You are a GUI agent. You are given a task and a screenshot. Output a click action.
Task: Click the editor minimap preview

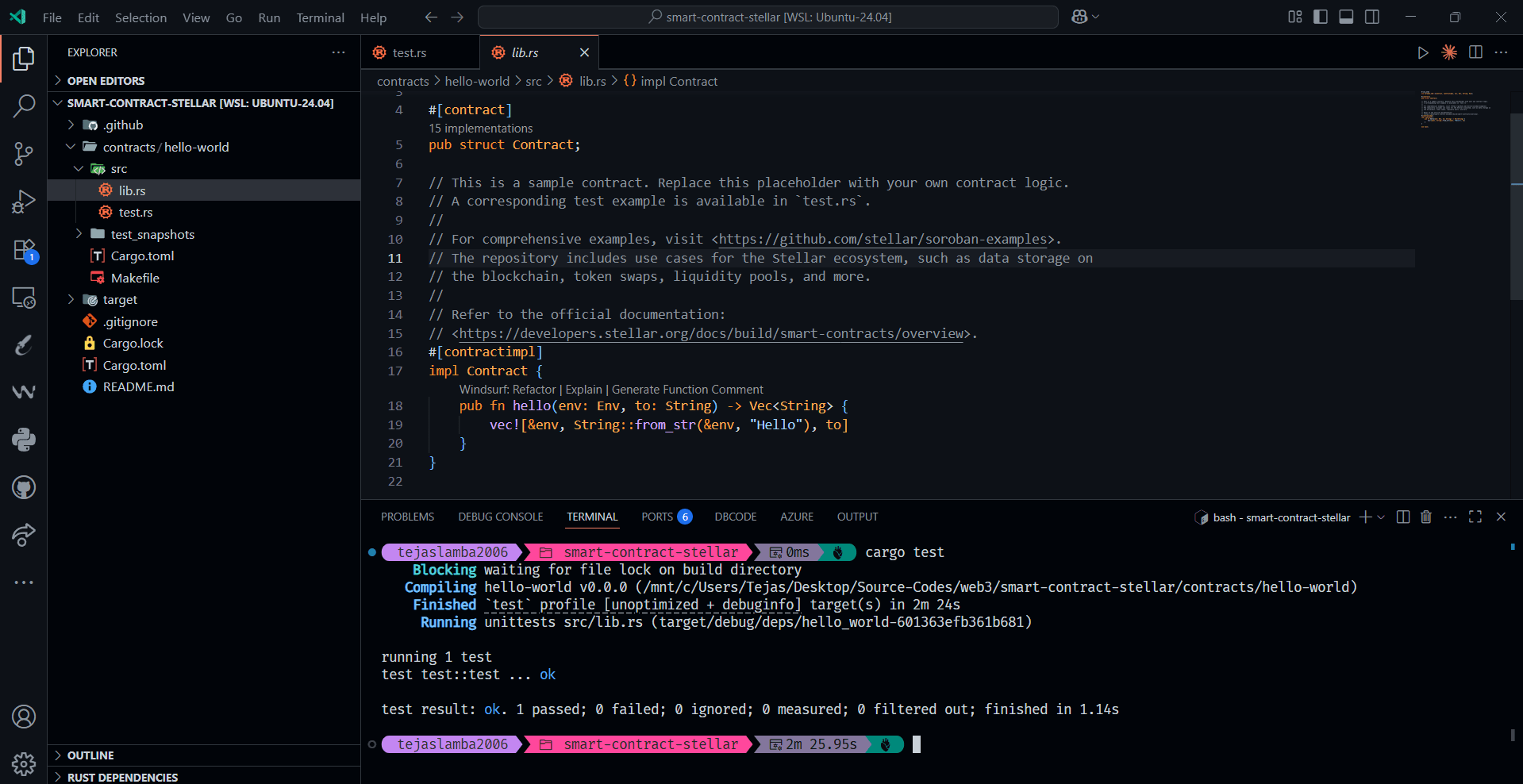tap(1456, 109)
